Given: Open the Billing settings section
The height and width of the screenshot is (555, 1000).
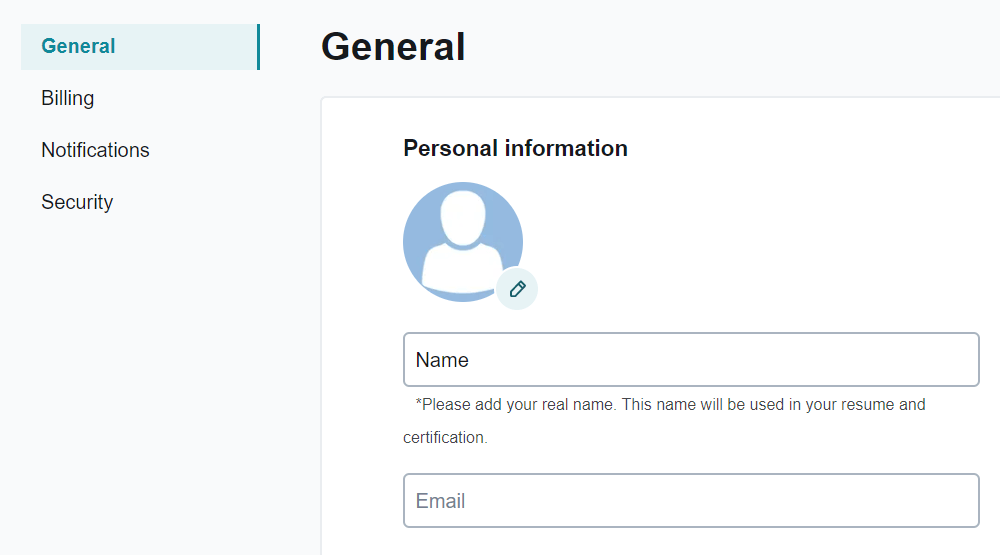Looking at the screenshot, I should pyautogui.click(x=68, y=98).
